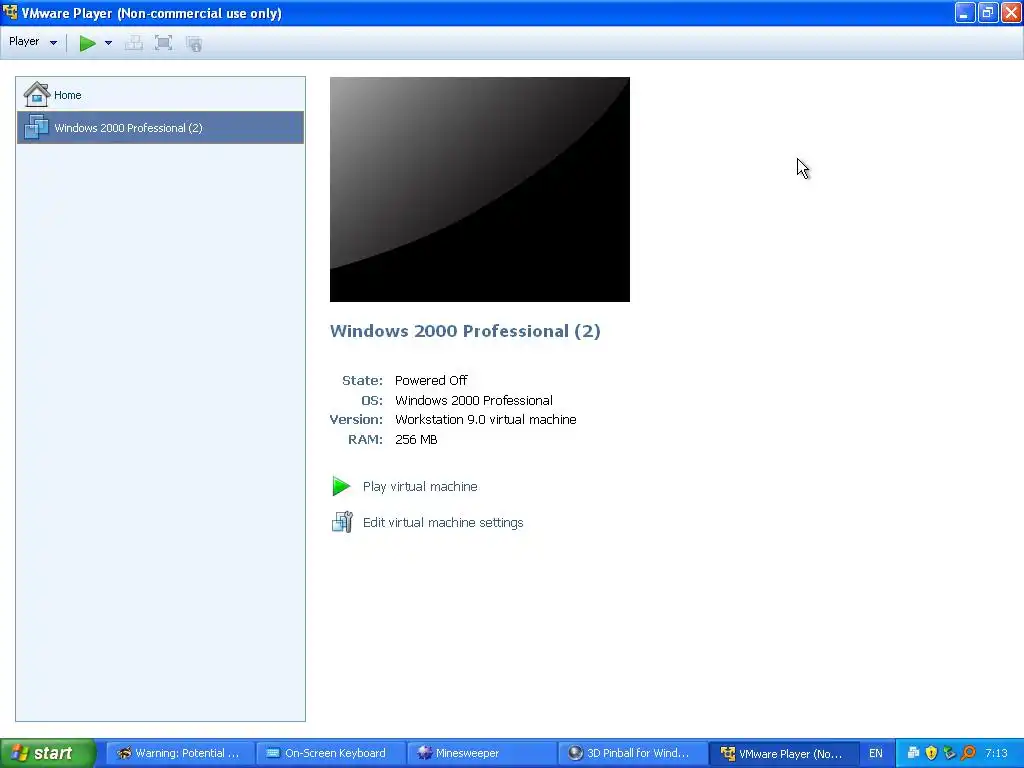The height and width of the screenshot is (768, 1024).
Task: Click the green power-on toolbar button
Action: (x=88, y=43)
